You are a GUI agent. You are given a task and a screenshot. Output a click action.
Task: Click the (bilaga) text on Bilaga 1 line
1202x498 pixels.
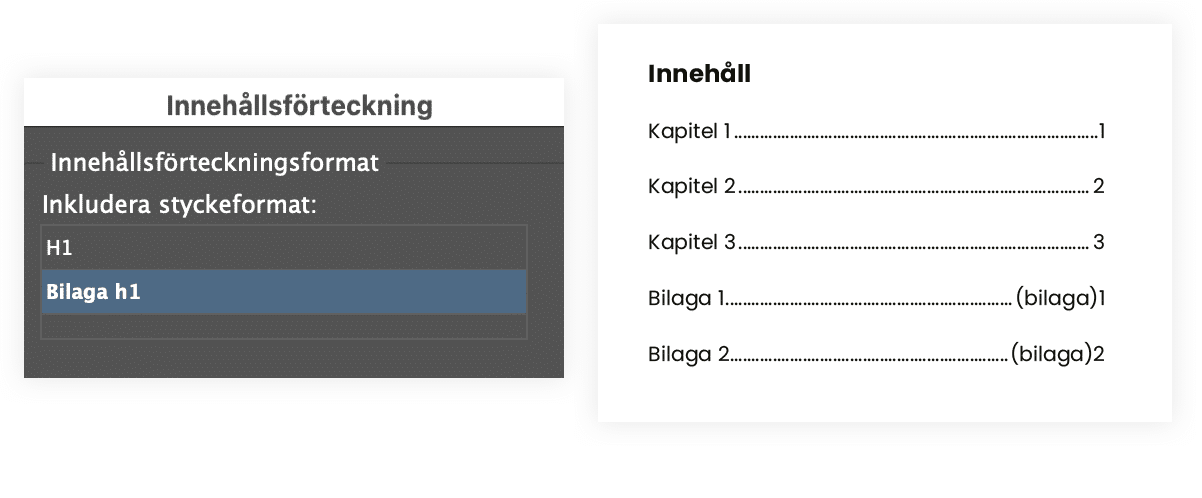point(1055,297)
